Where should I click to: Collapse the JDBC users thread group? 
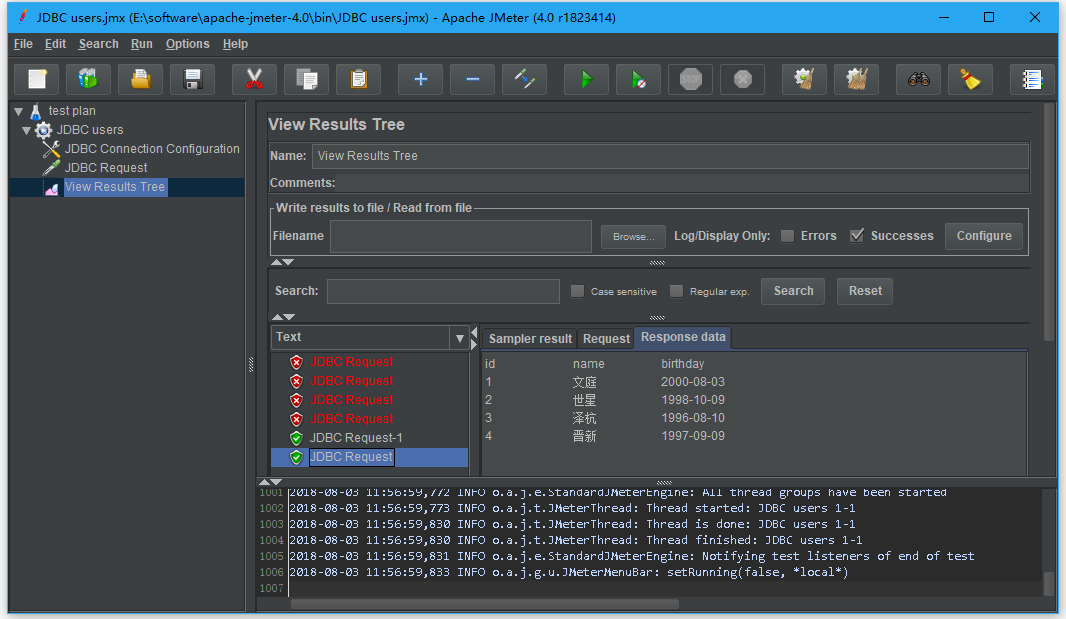pyautogui.click(x=27, y=130)
